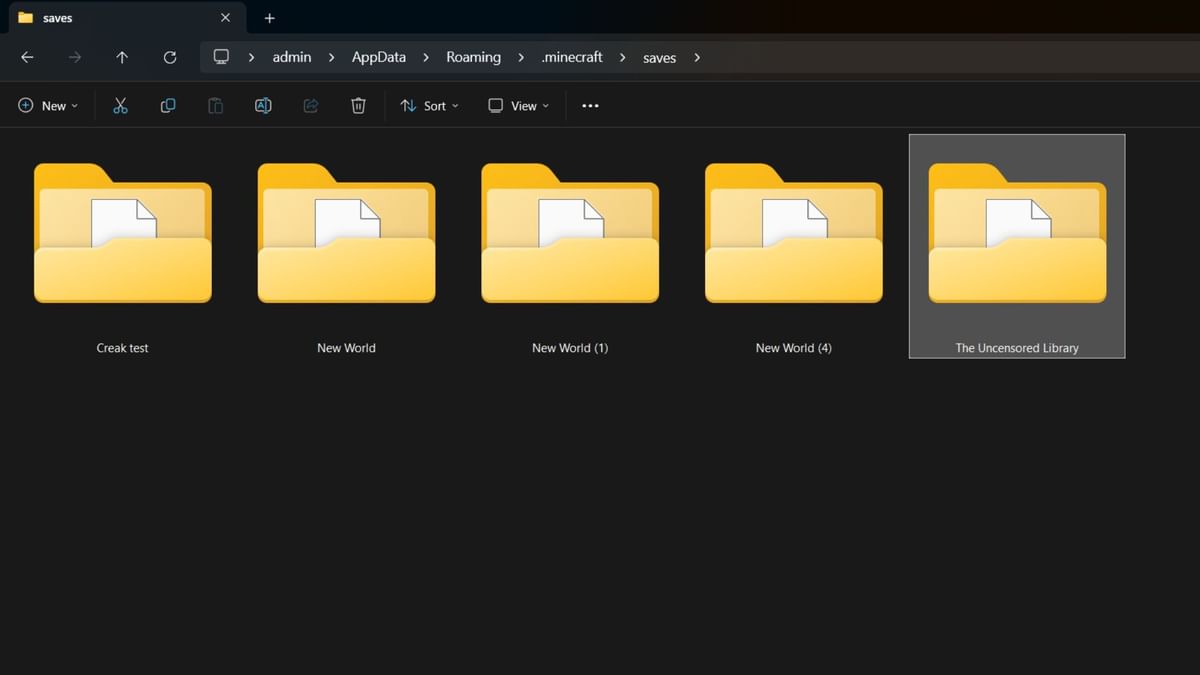Delete the selected folder using trash icon
Viewport: 1200px width, 675px height.
point(358,105)
